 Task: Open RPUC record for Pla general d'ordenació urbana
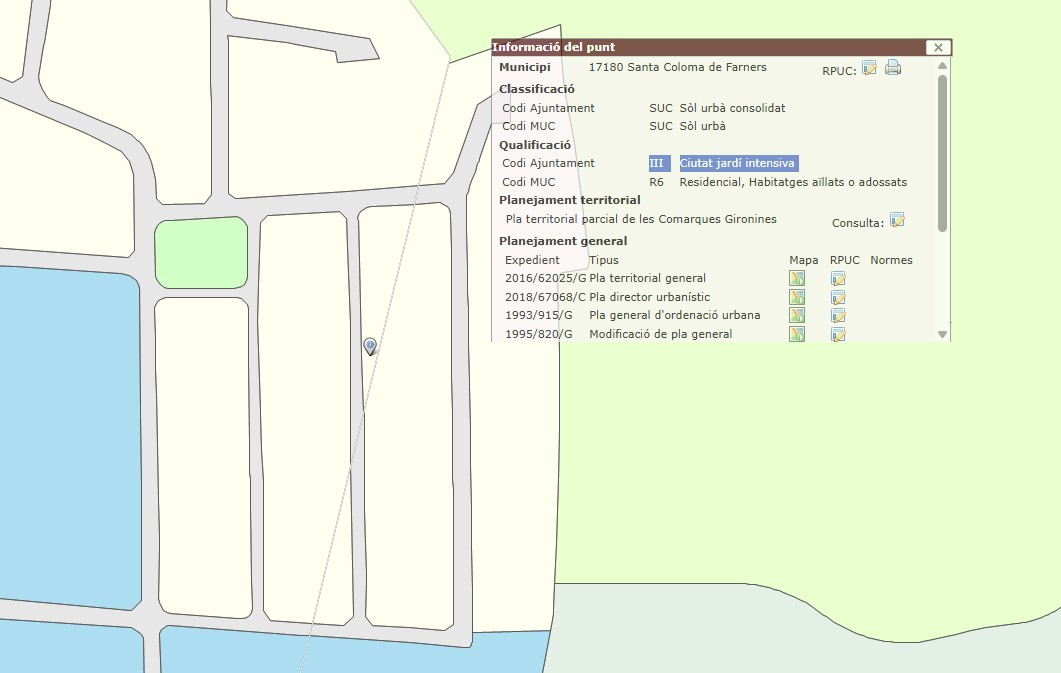[x=838, y=315]
